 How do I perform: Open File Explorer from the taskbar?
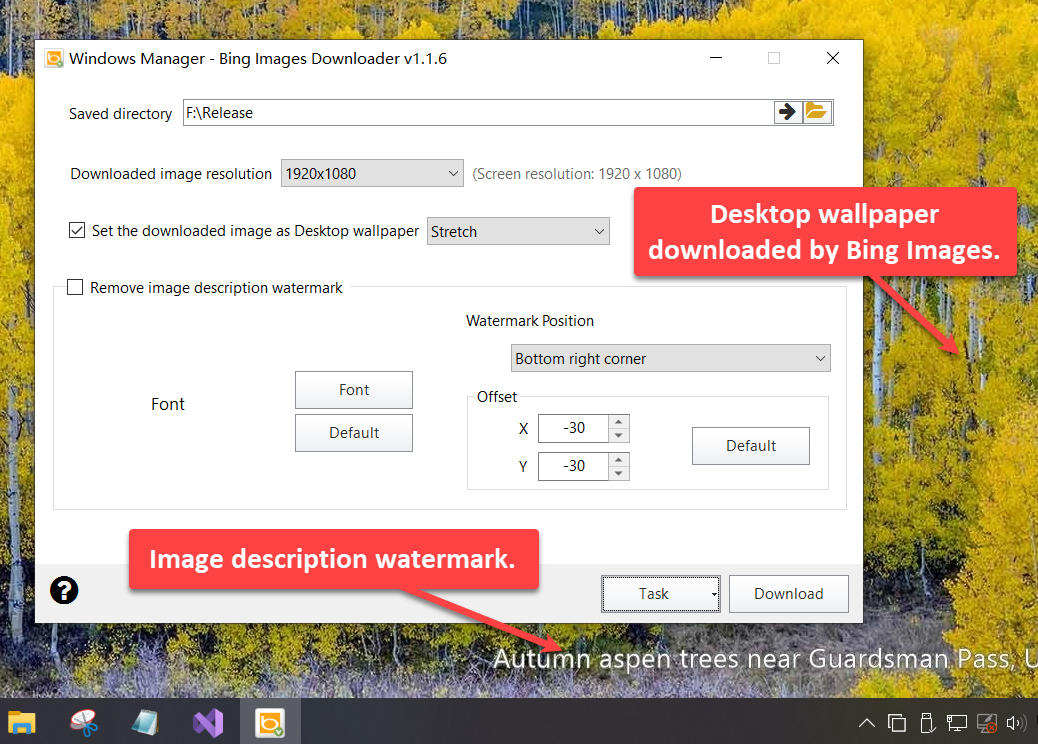click(x=21, y=723)
